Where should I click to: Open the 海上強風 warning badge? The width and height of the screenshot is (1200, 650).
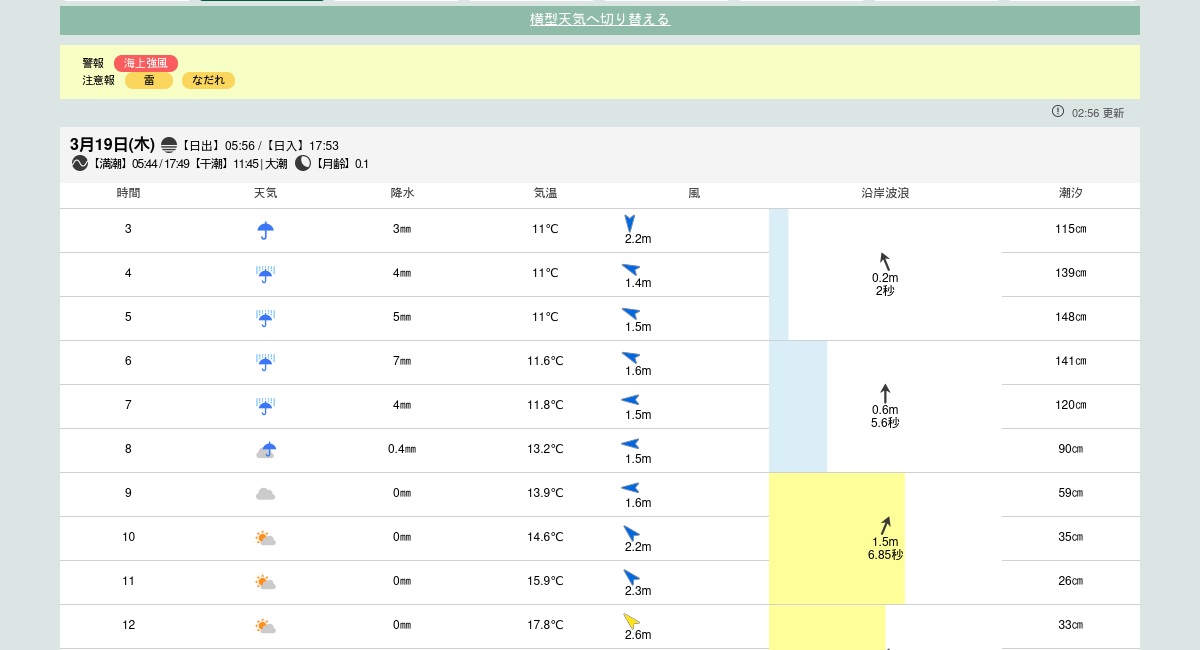pos(145,63)
